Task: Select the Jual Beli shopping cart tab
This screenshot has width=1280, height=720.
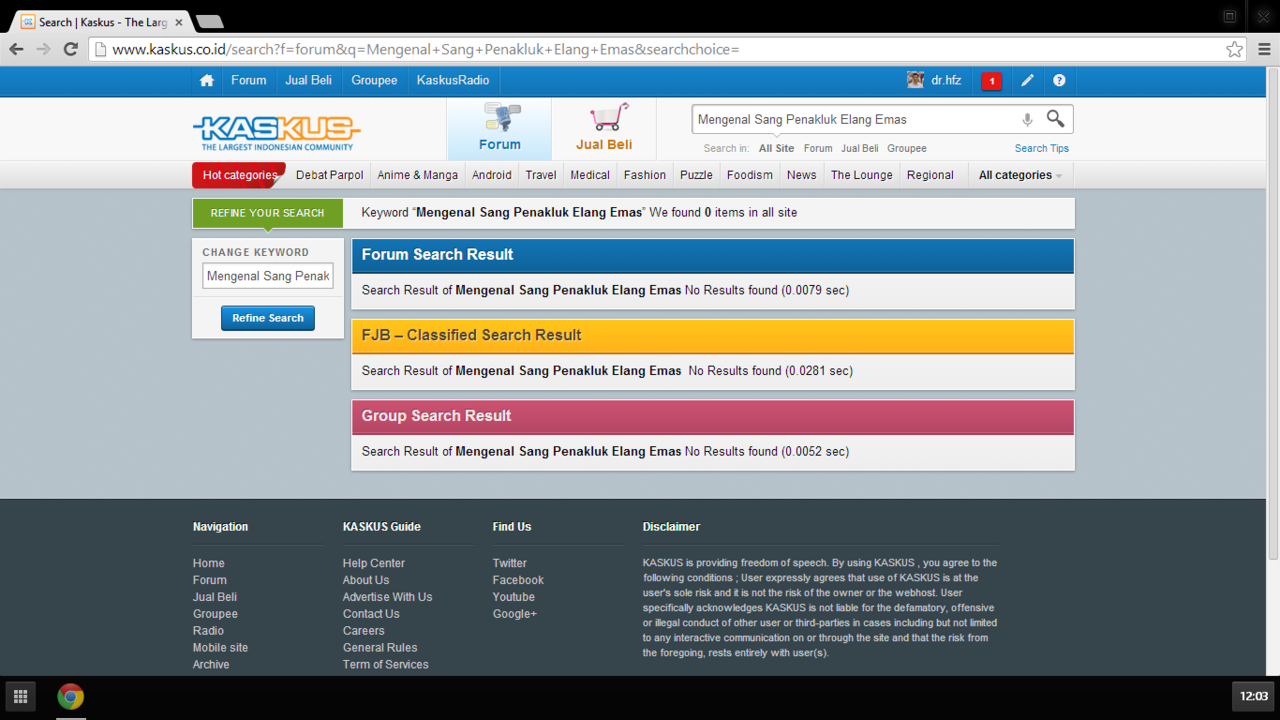Action: 604,128
